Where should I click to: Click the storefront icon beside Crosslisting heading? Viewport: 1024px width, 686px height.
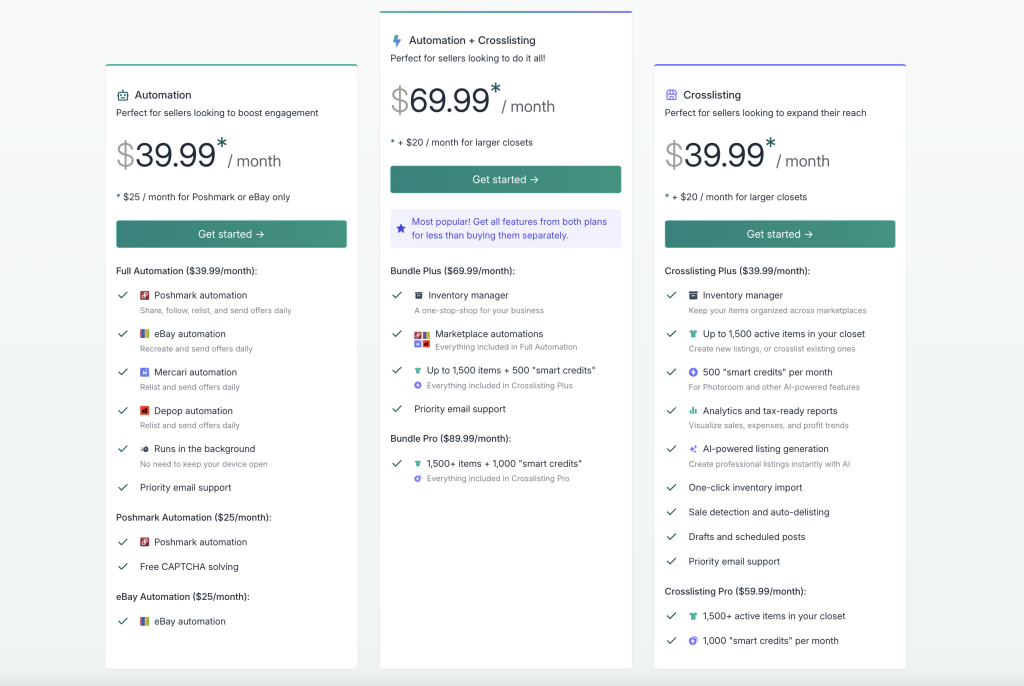coord(671,95)
